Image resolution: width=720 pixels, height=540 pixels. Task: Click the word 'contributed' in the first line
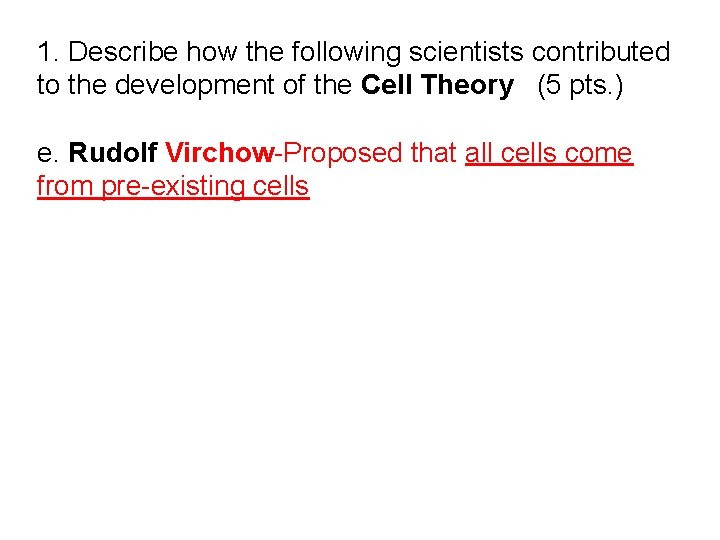(x=601, y=51)
